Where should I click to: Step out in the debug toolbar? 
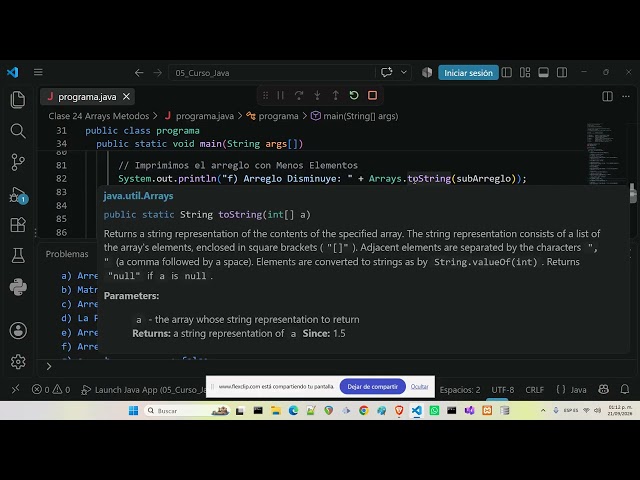point(336,96)
